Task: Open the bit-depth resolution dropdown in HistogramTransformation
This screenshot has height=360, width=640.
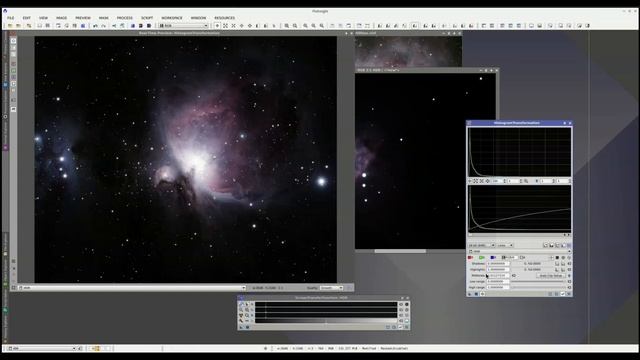Action: (482, 245)
